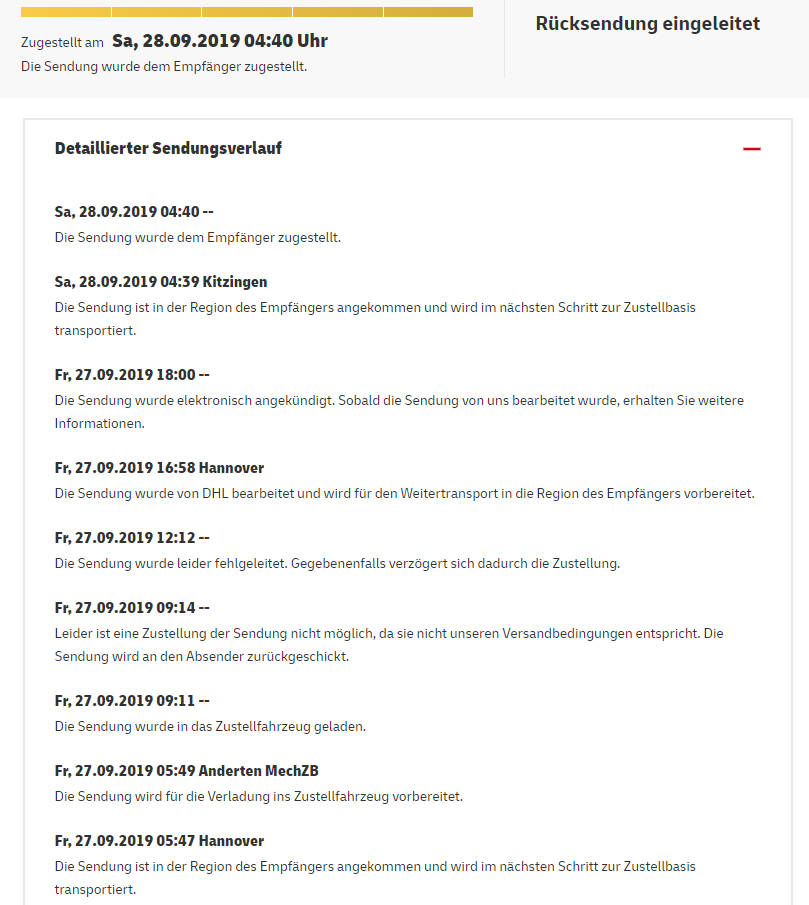Click the last segment of the delivery progress bar
This screenshot has height=905, width=809.
click(x=428, y=12)
